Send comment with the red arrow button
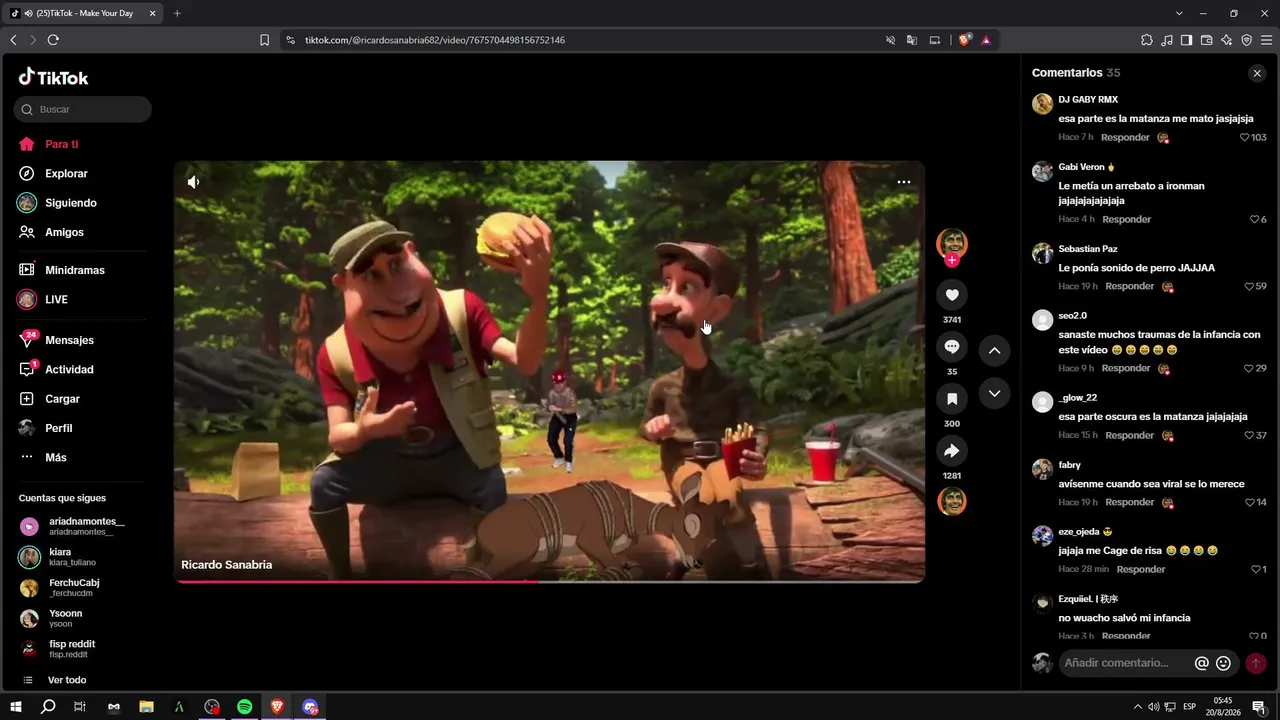Image resolution: width=1280 pixels, height=720 pixels. click(1256, 663)
